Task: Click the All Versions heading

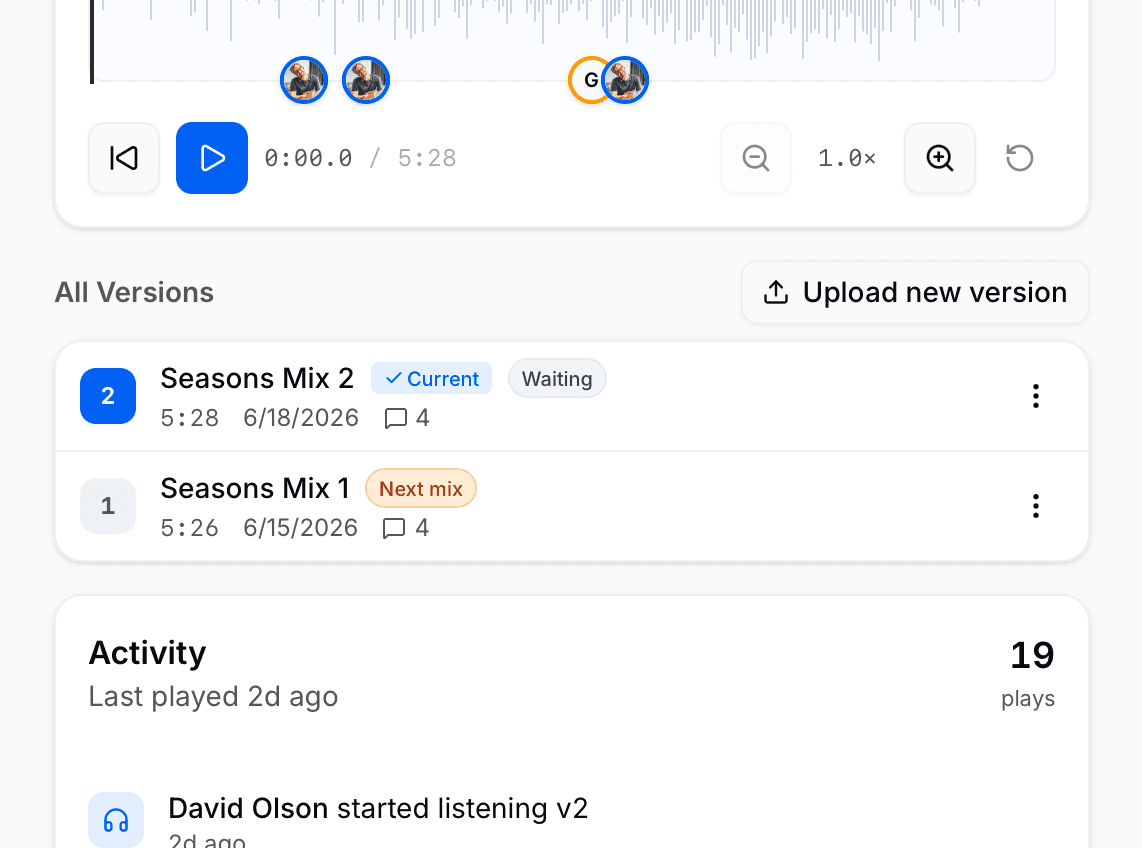Action: tap(135, 292)
